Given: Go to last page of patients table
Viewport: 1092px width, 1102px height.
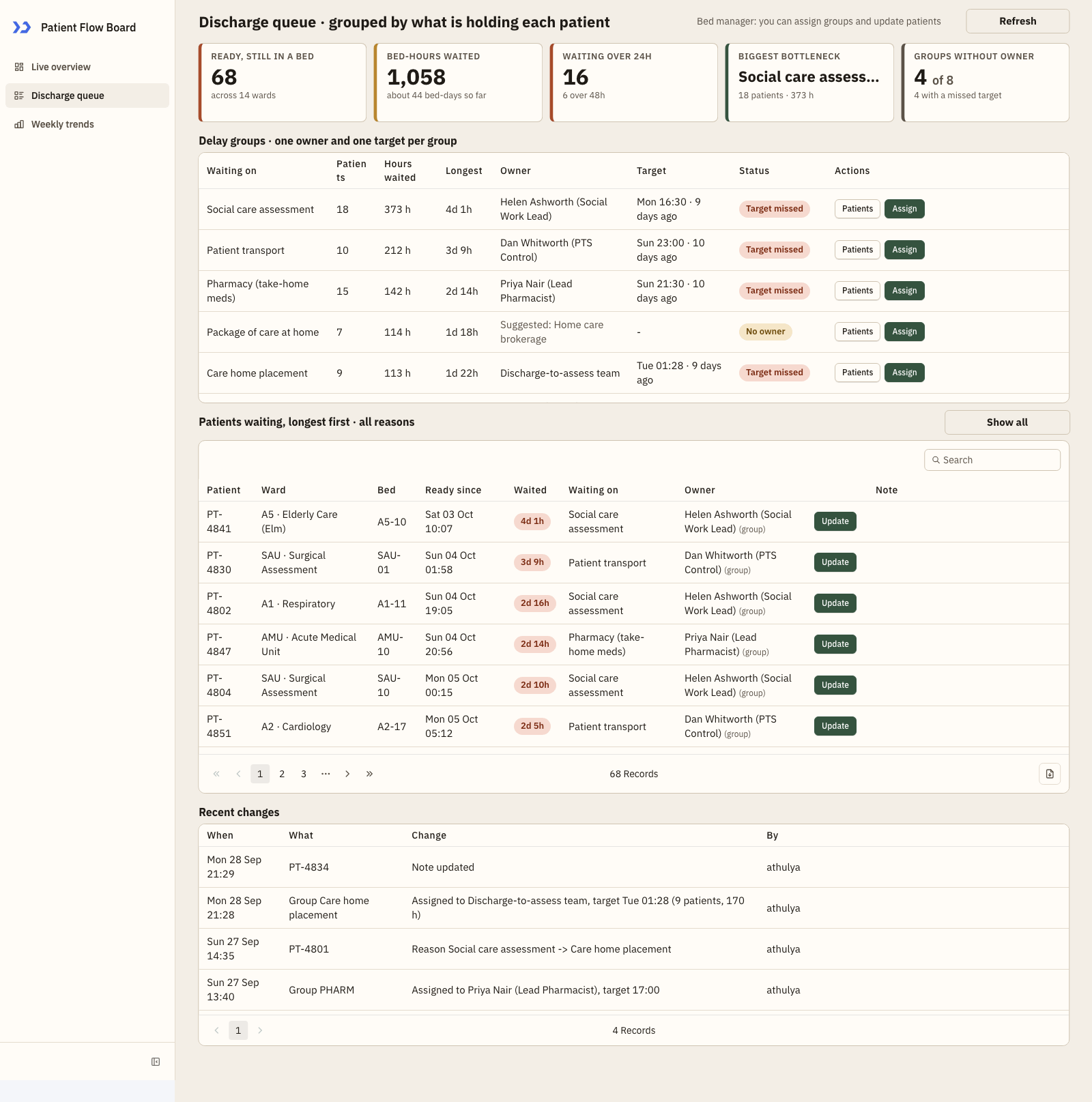Looking at the screenshot, I should click(369, 774).
